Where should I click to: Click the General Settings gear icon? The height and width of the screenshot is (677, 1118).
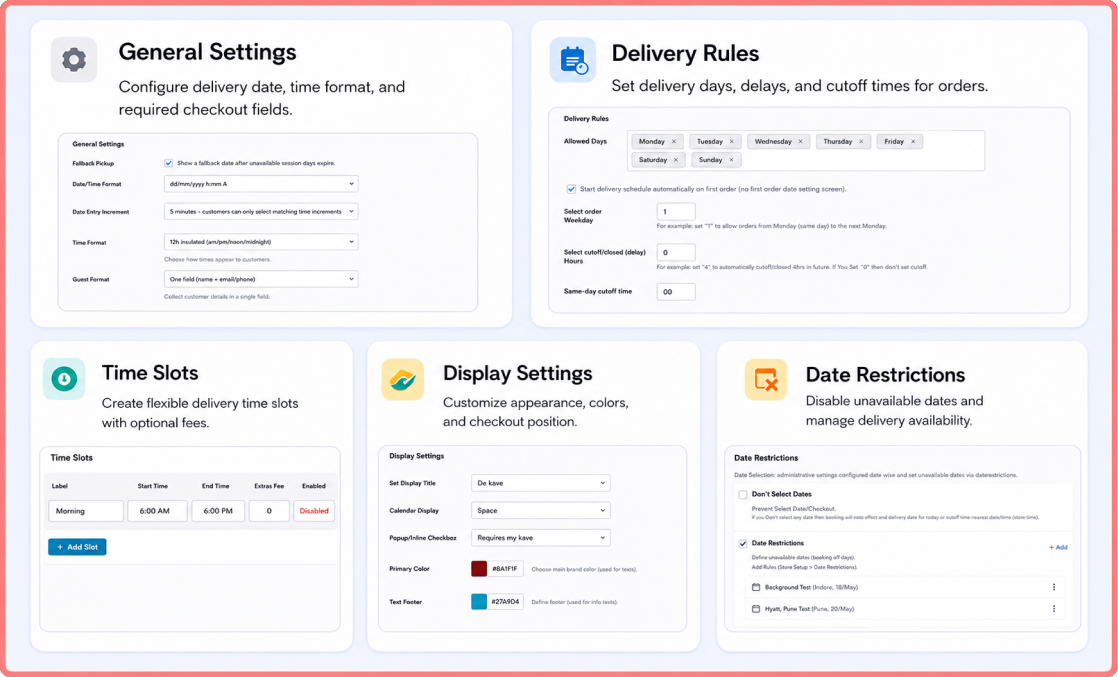[x=73, y=59]
